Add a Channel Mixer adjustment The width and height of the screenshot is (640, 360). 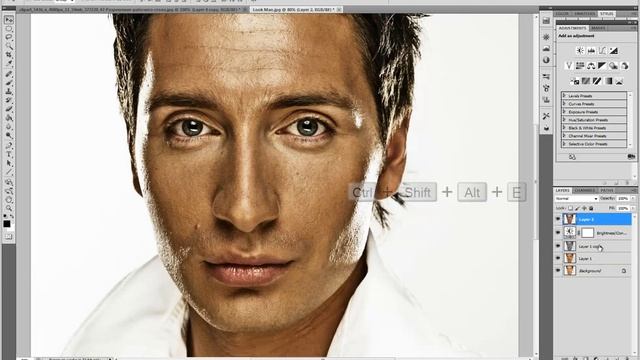tap(624, 66)
